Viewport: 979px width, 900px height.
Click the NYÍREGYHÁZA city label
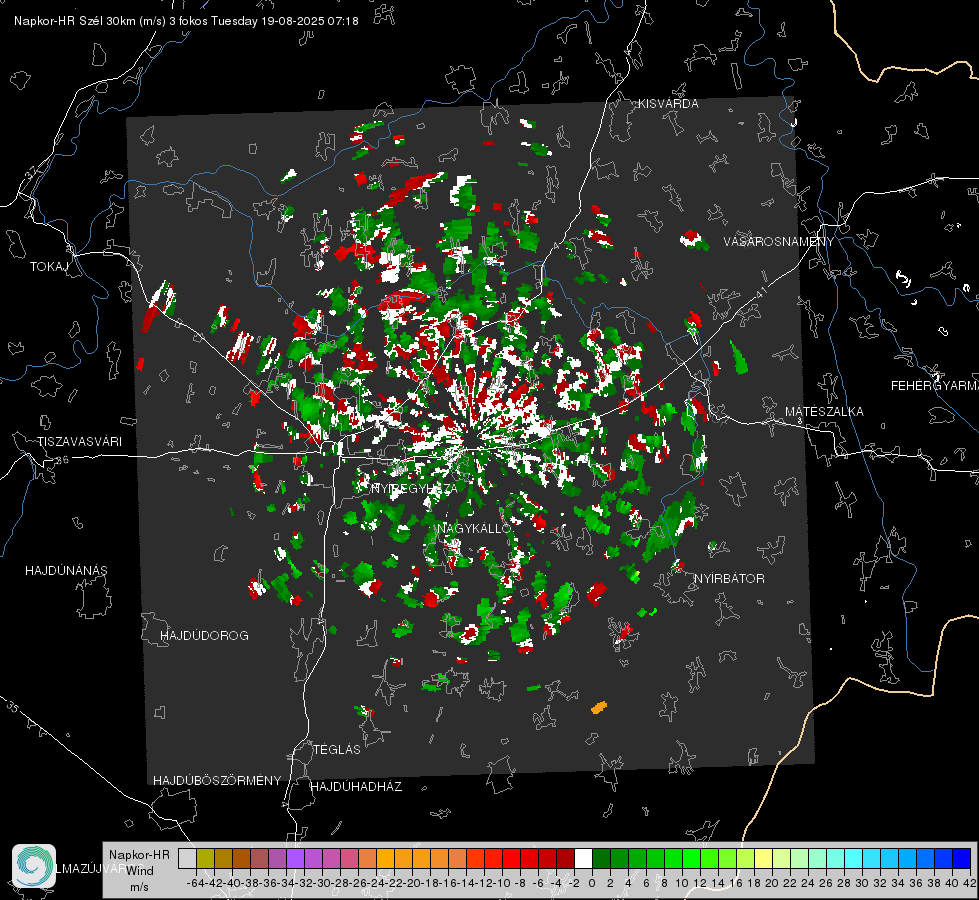[x=414, y=488]
